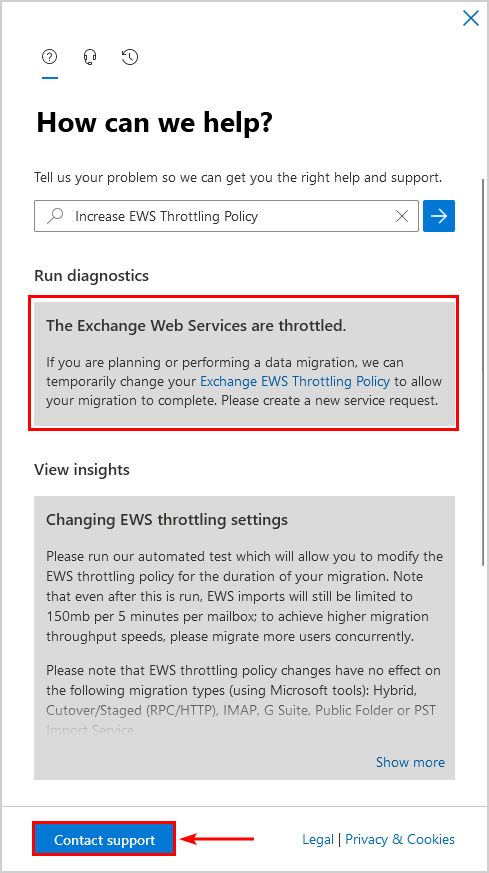
Task: Click the Run diagnostics heading
Action: point(91,276)
